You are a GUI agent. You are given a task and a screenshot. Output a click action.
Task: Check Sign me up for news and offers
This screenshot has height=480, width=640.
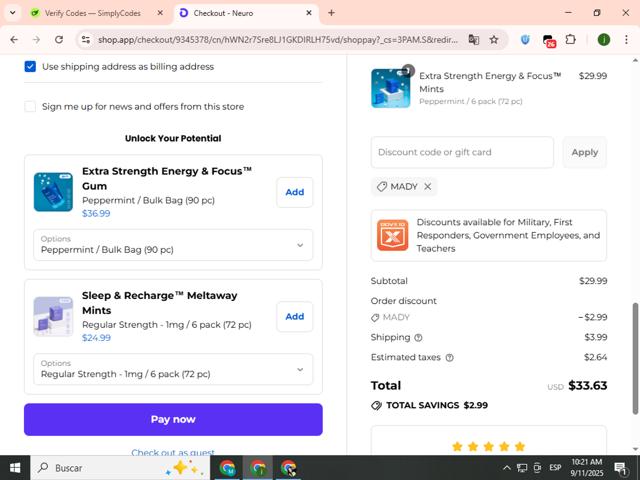(x=30, y=107)
